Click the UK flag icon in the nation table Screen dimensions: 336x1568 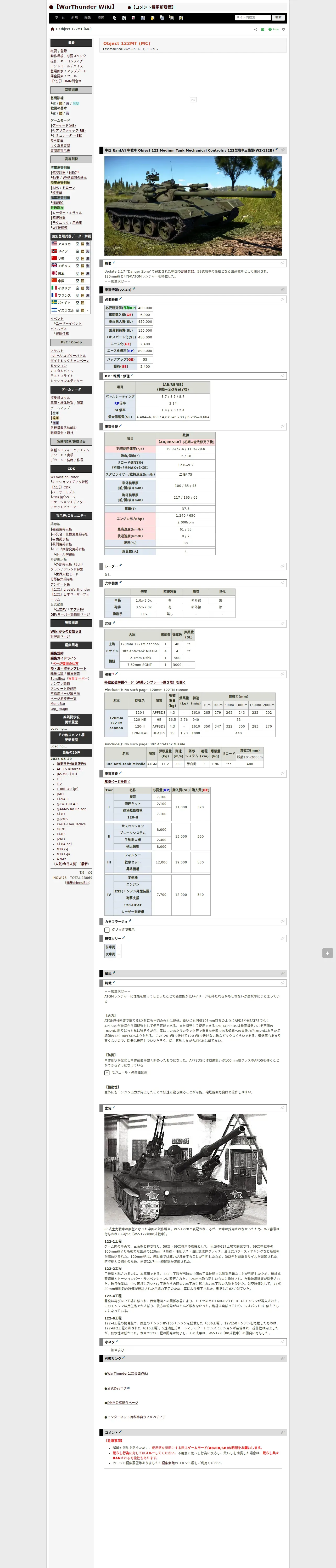coord(54,266)
